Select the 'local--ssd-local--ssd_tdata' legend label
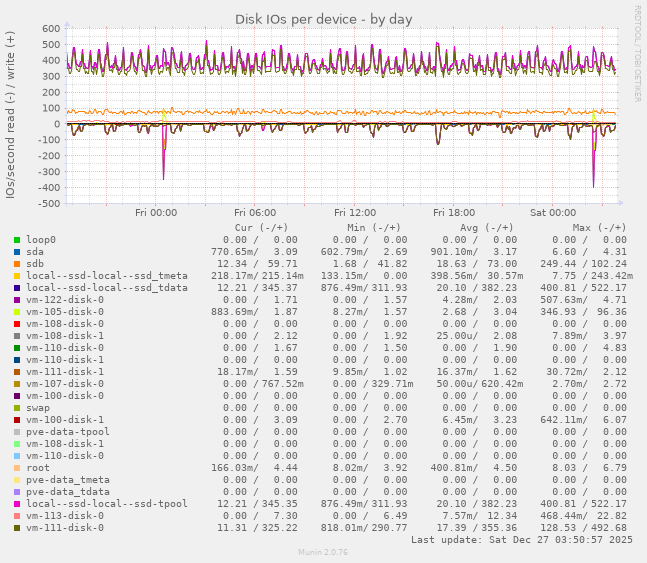Viewport: 647px width, 563px height. click(x=107, y=288)
